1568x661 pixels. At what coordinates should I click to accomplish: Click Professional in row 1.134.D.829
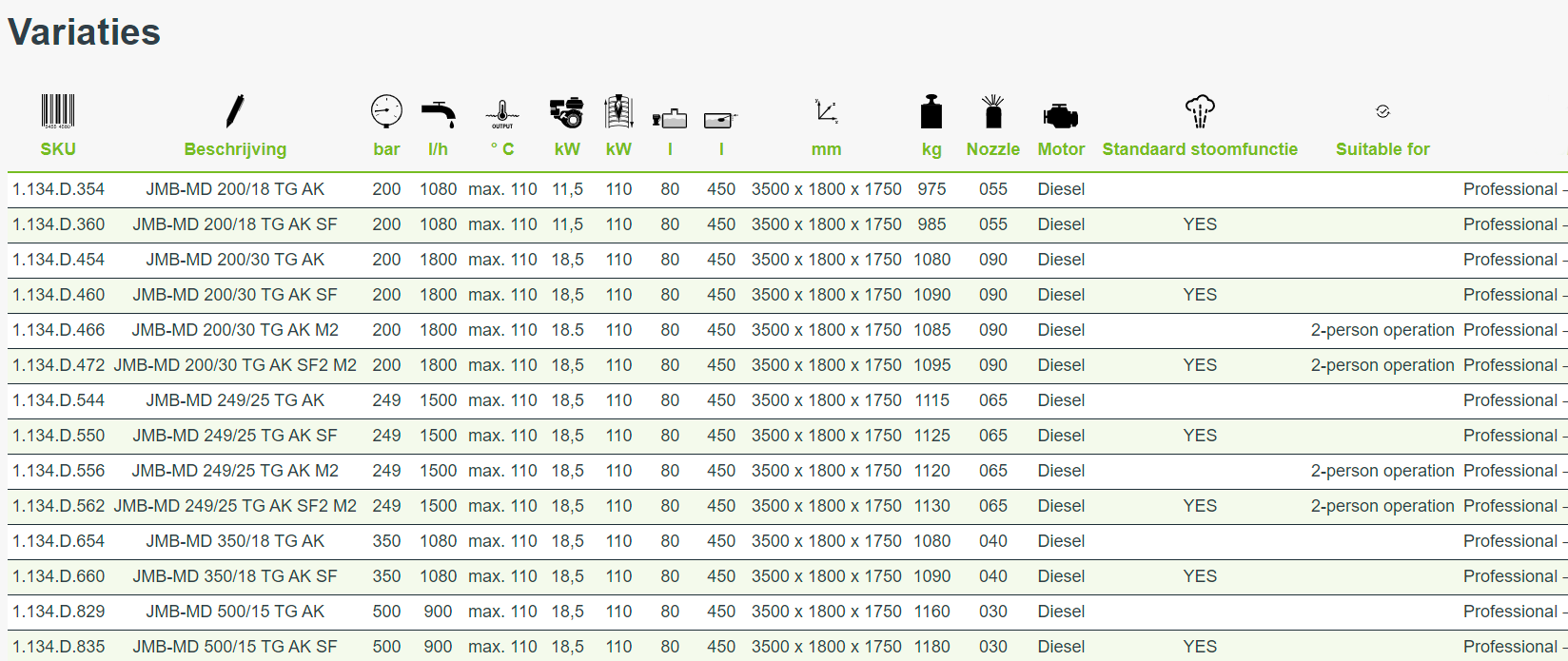pos(1510,612)
